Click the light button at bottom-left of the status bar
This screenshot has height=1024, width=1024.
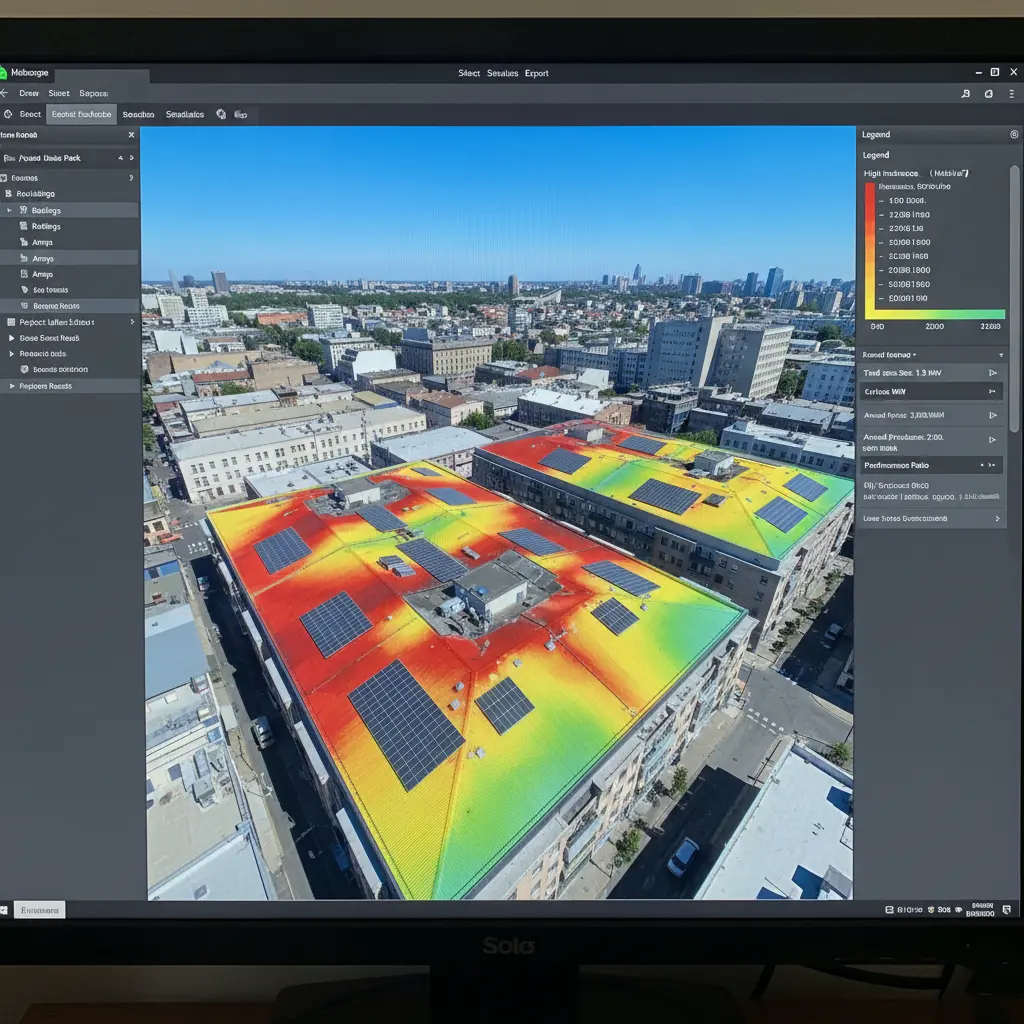pos(39,910)
